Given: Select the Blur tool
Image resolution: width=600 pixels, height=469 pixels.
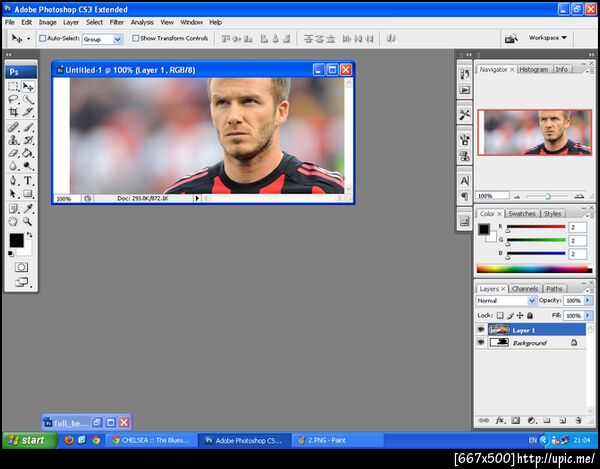Looking at the screenshot, I should click(x=13, y=166).
